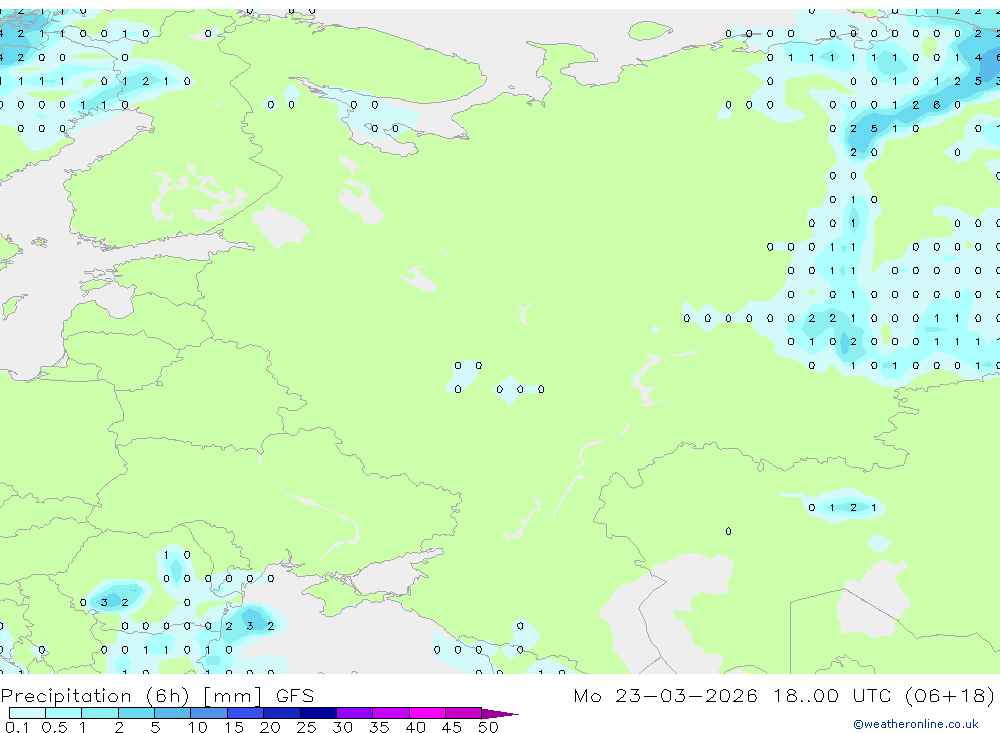
Task: Pick the 2–5 mm legend color box
Action: (136, 713)
